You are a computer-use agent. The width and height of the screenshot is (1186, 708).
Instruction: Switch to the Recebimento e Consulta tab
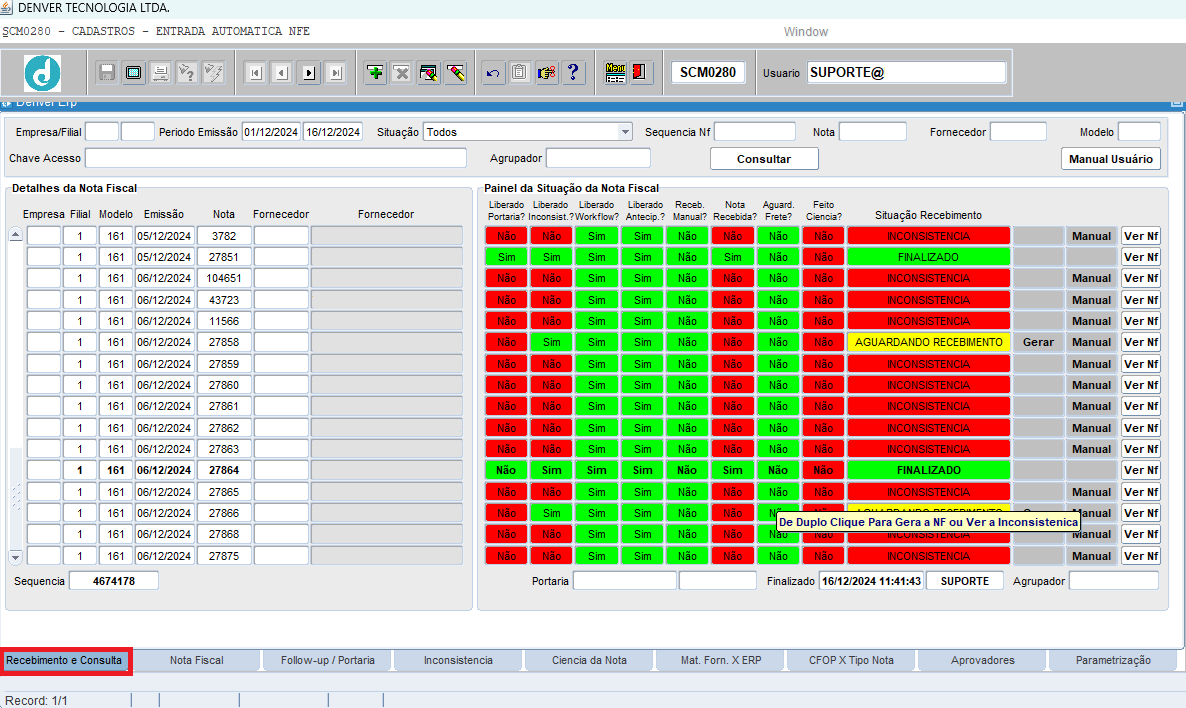point(64,660)
